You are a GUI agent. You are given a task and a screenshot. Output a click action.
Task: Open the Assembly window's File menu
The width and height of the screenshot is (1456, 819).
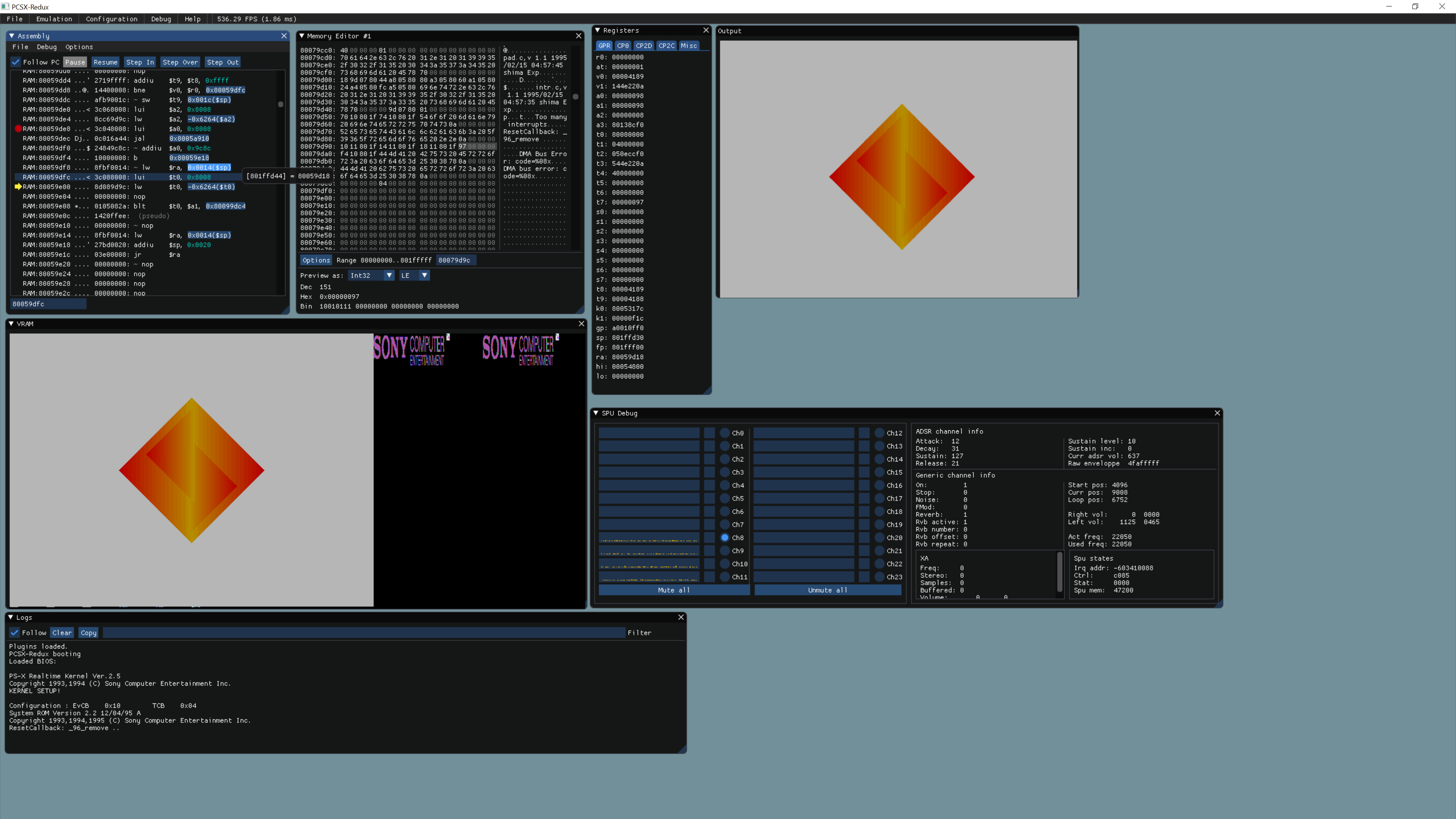click(x=20, y=47)
